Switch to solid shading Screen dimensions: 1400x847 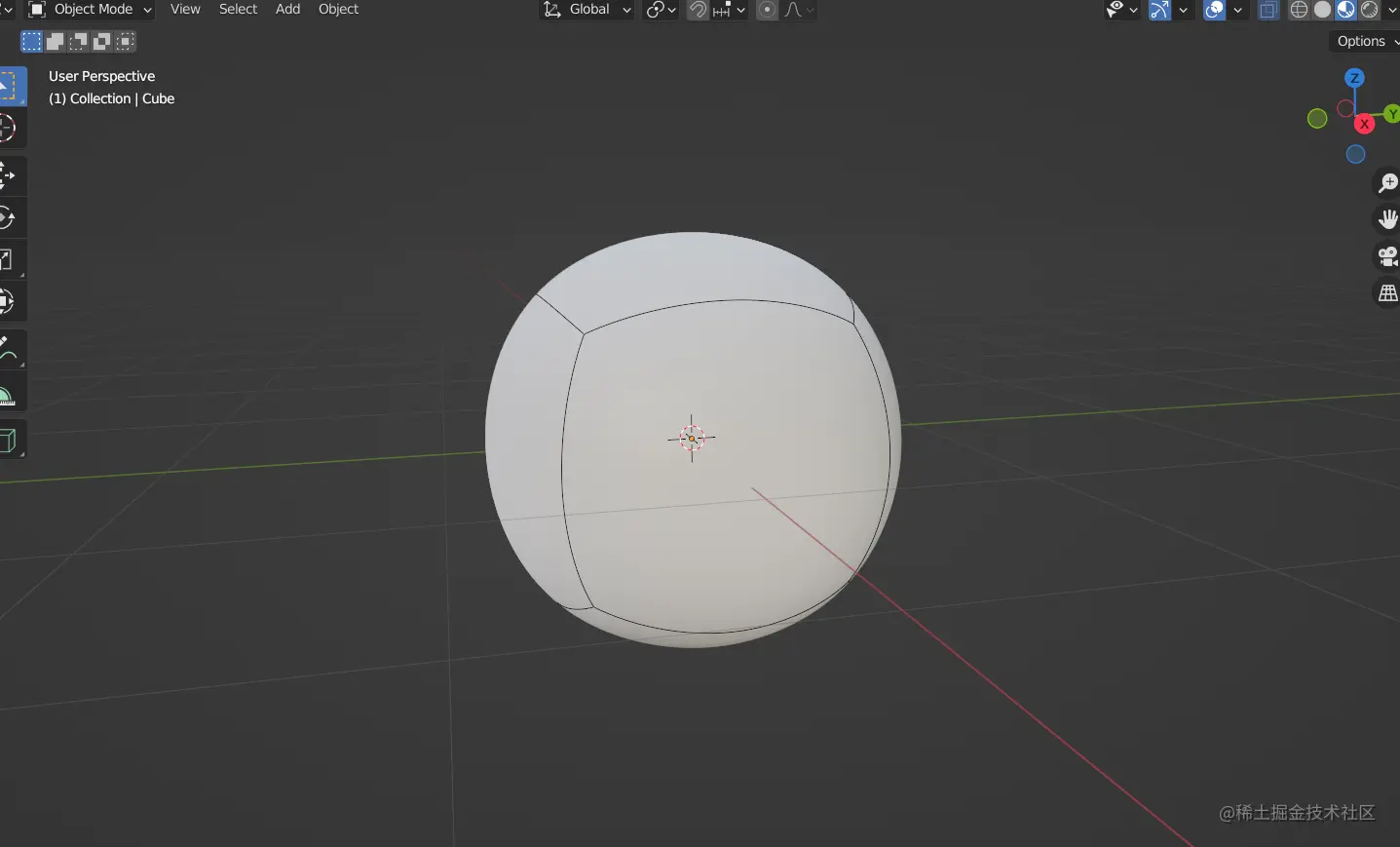[x=1322, y=10]
